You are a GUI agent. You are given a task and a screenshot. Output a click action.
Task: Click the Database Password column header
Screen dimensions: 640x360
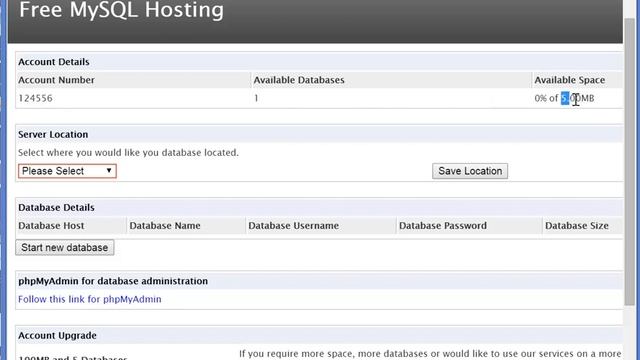point(443,226)
